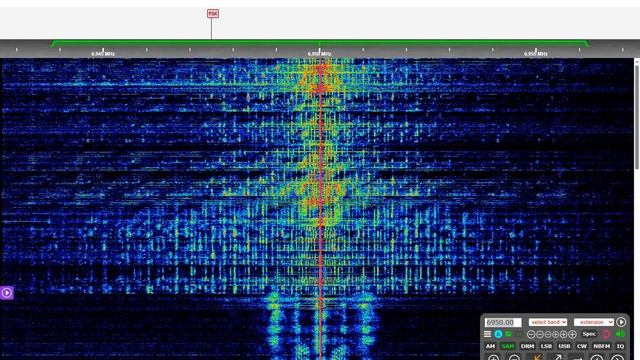Step frequency up by largest plus button
Viewport: 640px width, 360px height.
[x=572, y=334]
